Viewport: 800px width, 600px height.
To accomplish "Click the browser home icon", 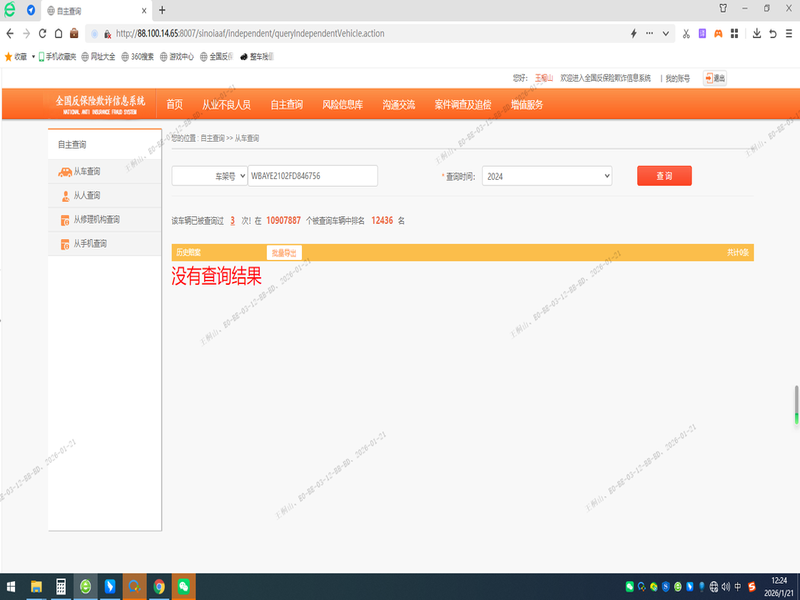I will [x=58, y=33].
